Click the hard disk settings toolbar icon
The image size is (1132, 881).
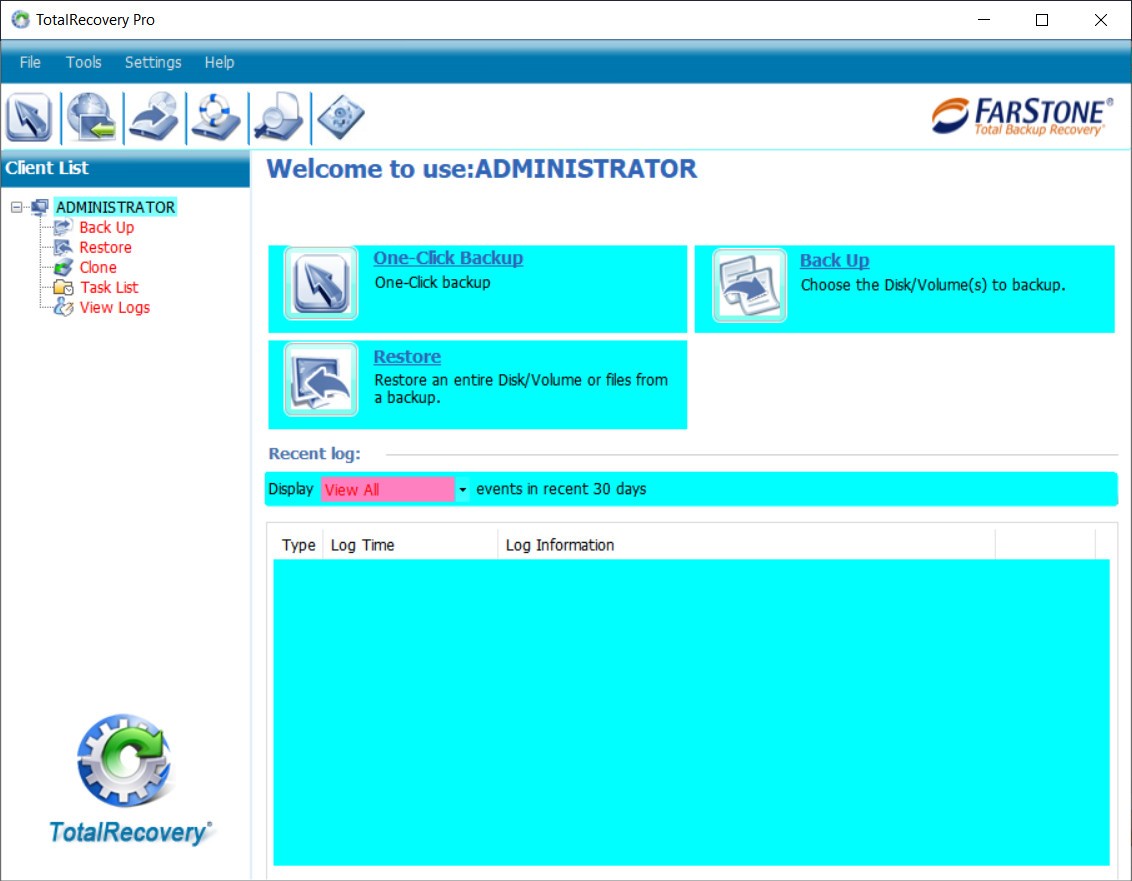point(340,117)
